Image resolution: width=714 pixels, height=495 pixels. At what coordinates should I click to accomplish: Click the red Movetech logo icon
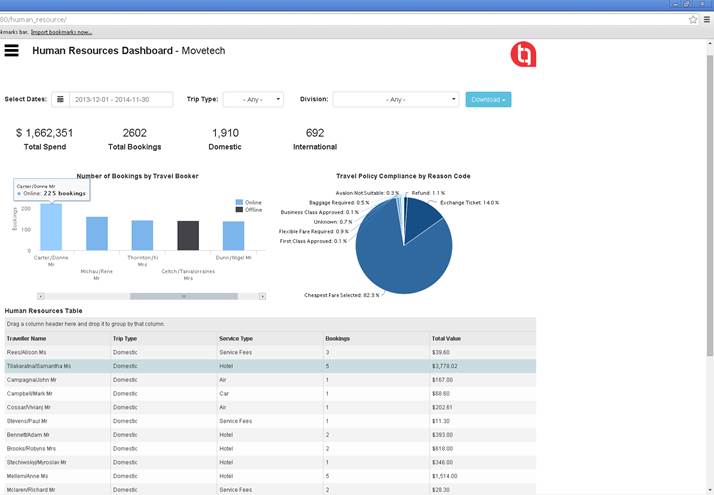coord(522,54)
